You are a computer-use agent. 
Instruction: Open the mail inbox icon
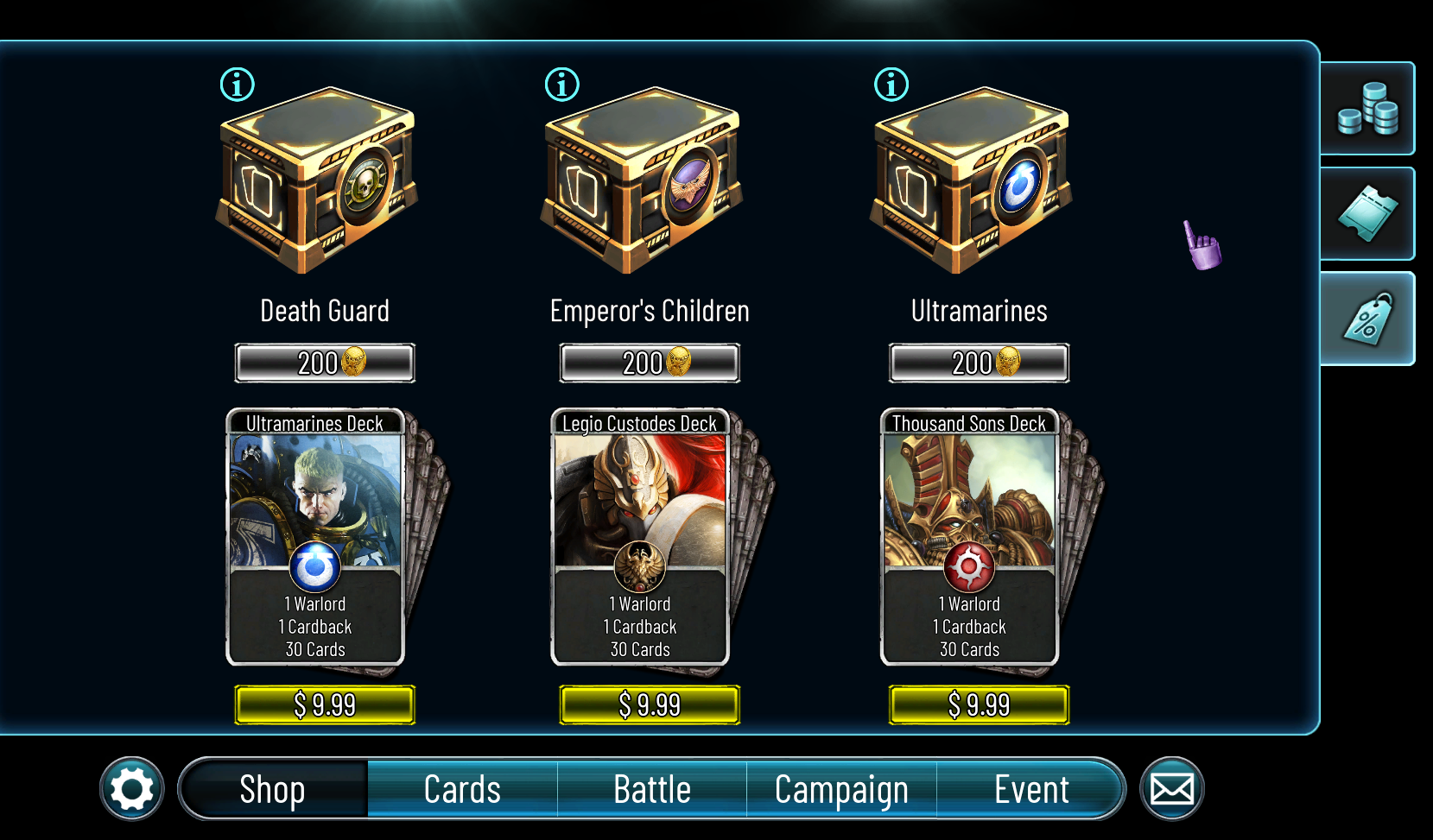tap(1172, 789)
